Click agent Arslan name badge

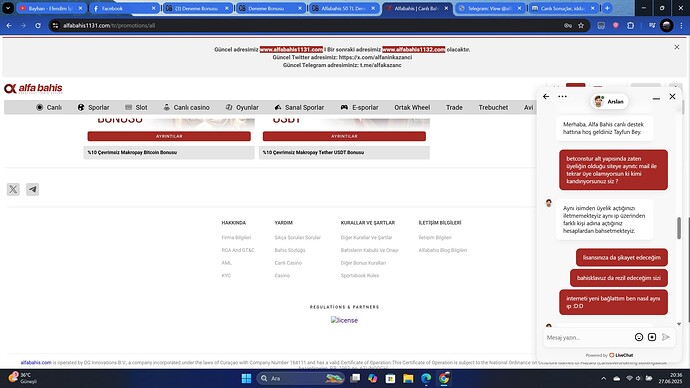point(609,102)
